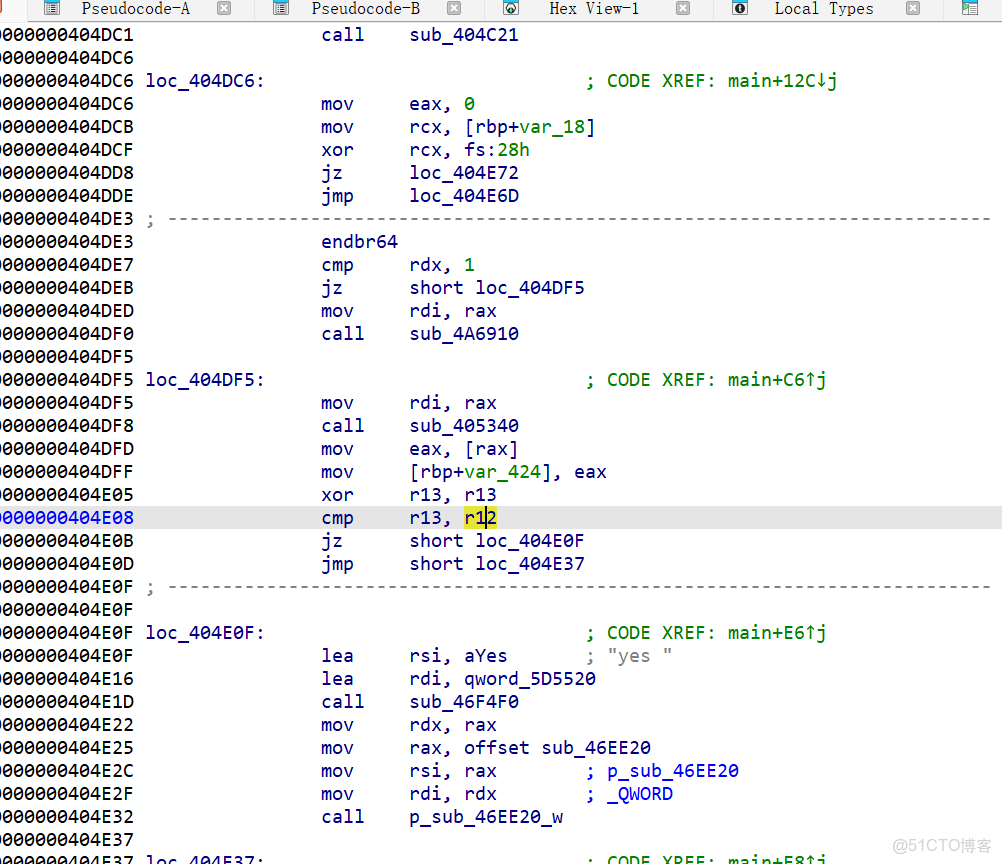
Task: Select the Pseudocode-A tab
Action: click(x=136, y=9)
